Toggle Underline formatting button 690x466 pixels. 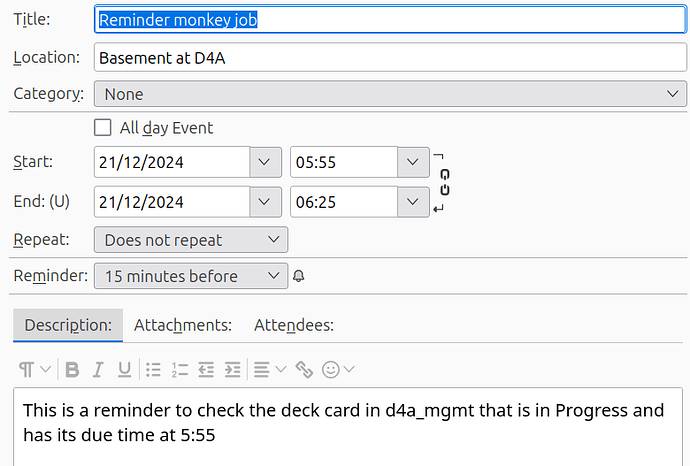point(125,369)
